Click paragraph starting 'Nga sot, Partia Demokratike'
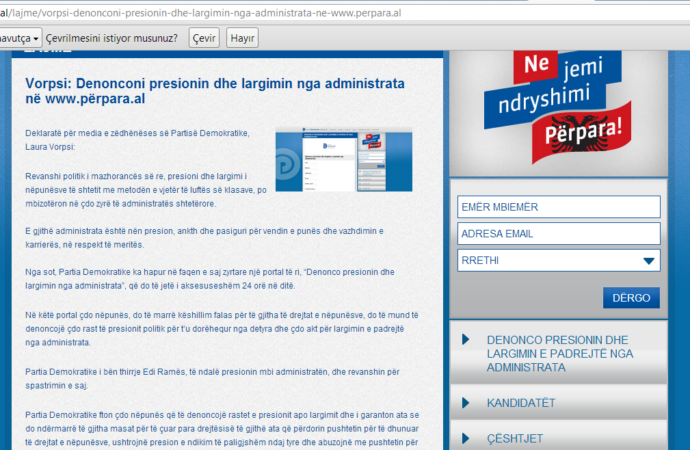The image size is (690, 450). (x=210, y=279)
